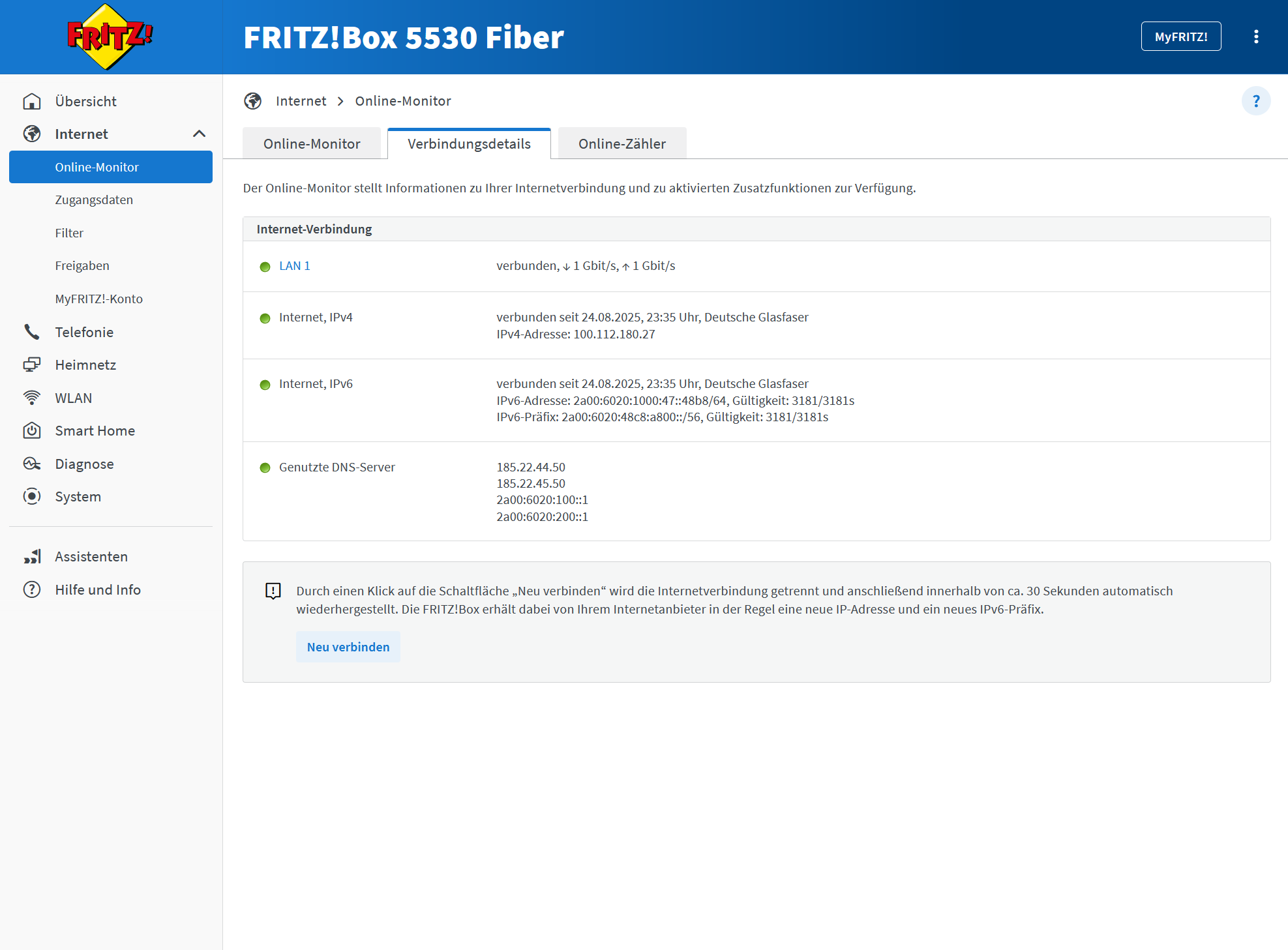Switch to the Online-Monitor tab
This screenshot has width=1288, height=950.
tap(312, 143)
